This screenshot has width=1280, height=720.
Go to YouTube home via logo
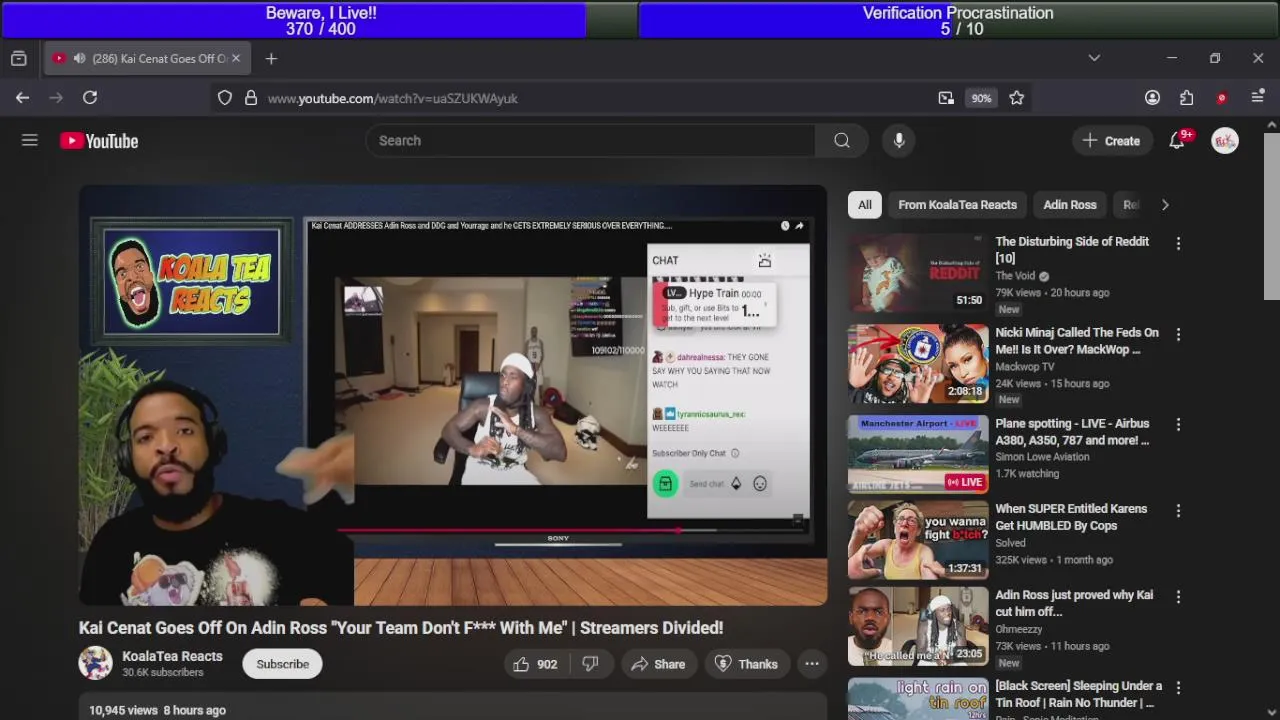99,141
